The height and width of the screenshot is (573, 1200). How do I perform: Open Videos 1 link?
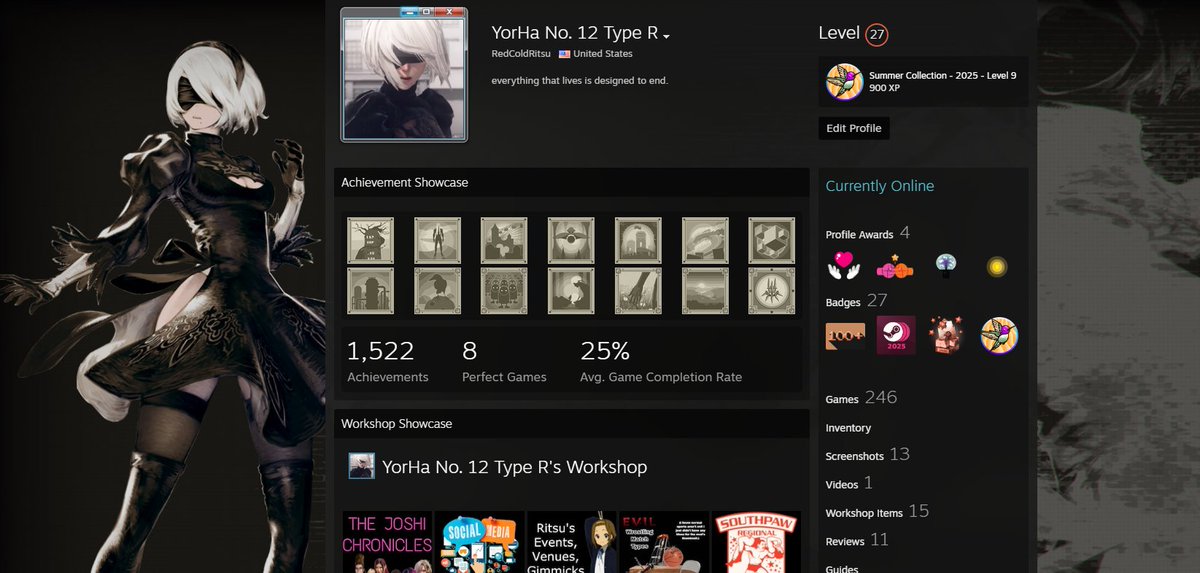coord(849,484)
